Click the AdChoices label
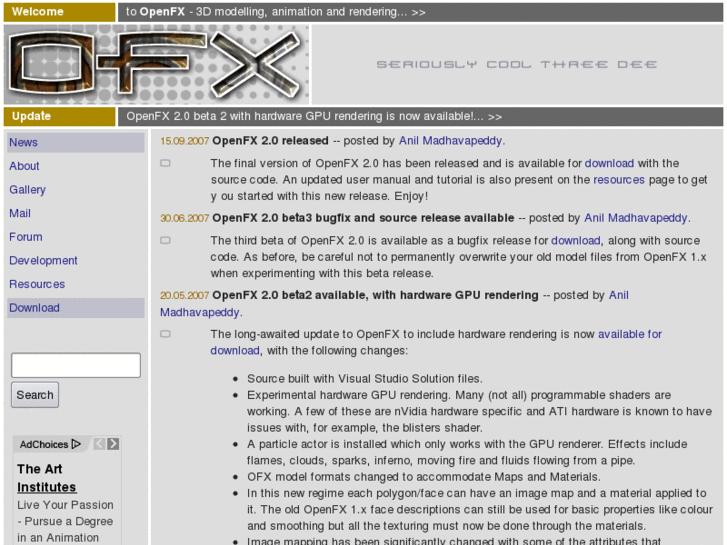Viewport: 727px width, 545px height. (x=44, y=444)
